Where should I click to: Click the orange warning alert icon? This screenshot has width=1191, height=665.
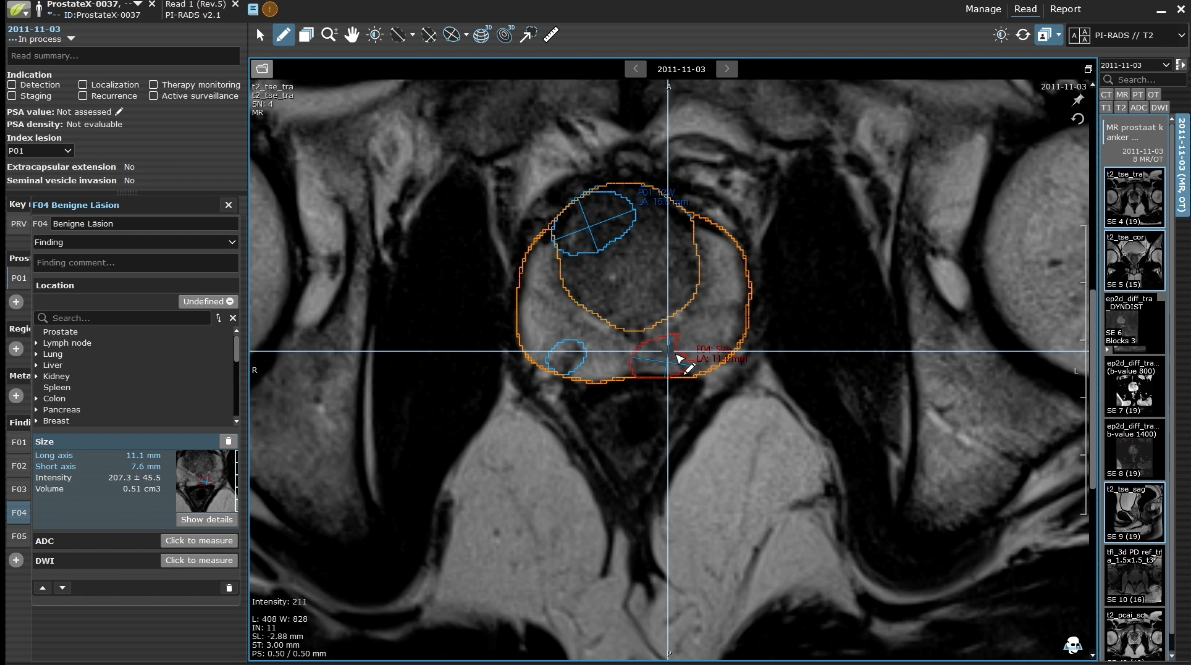pyautogui.click(x=270, y=9)
